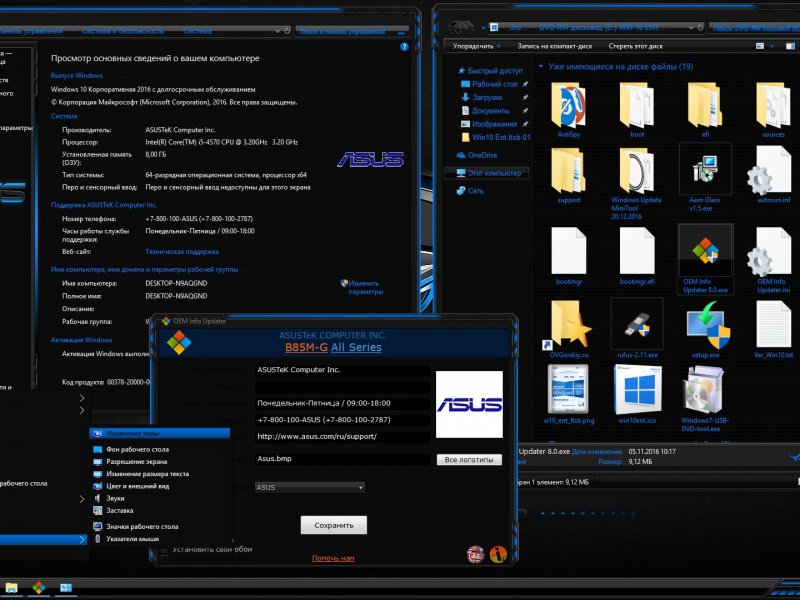Select 'Значки рабочего стола' menu entry
800x600 pixels.
160,527
